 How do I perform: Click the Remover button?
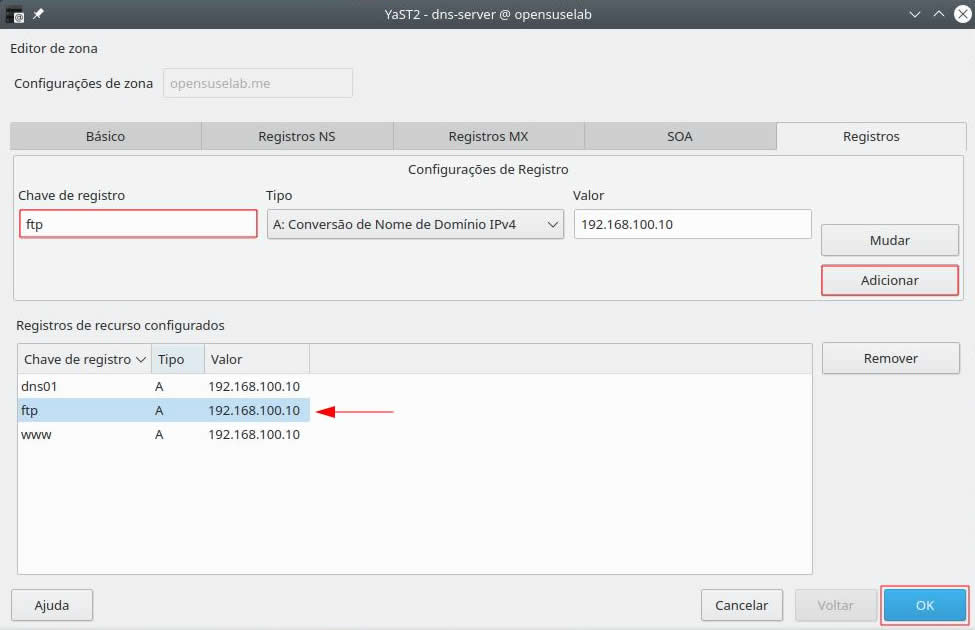coord(890,358)
